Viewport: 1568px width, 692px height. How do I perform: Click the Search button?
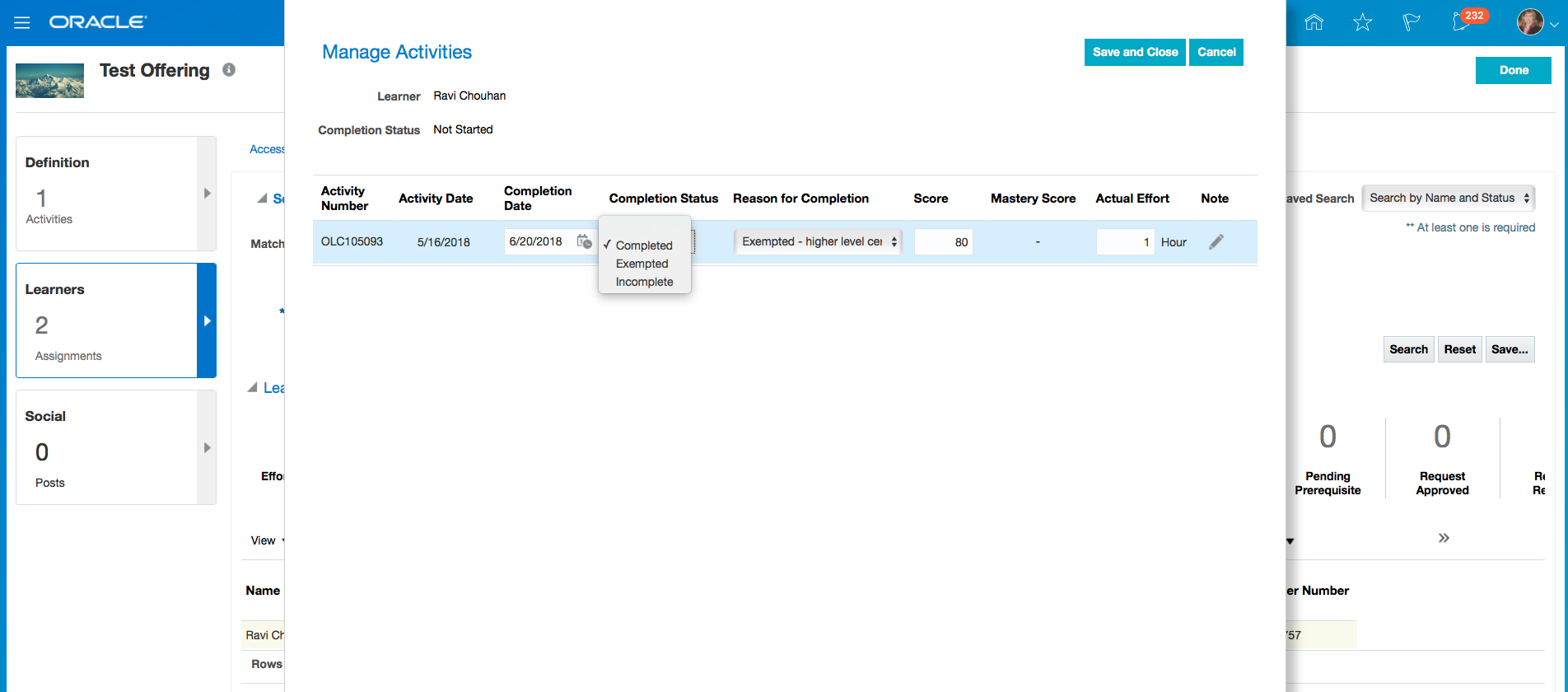coord(1409,349)
